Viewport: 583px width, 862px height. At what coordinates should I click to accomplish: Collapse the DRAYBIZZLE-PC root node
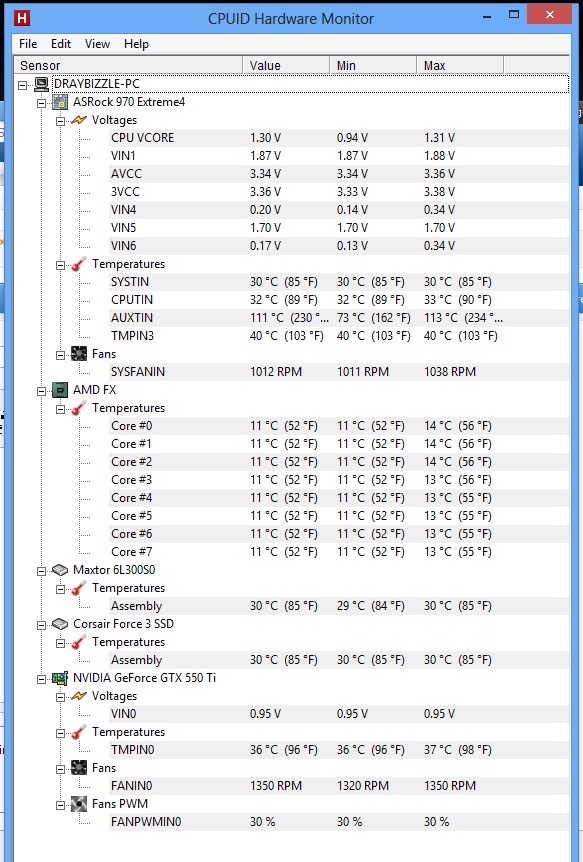coord(23,85)
